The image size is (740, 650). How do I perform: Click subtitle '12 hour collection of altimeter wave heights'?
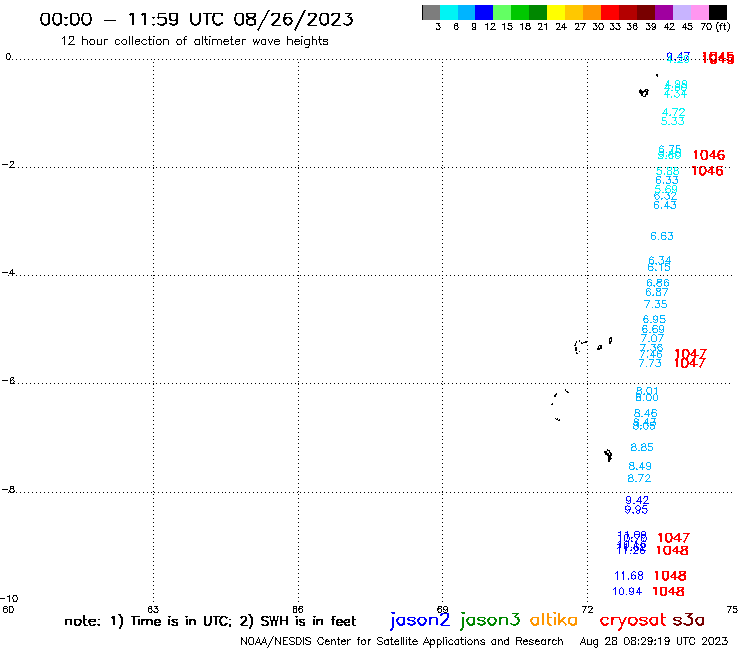(194, 41)
